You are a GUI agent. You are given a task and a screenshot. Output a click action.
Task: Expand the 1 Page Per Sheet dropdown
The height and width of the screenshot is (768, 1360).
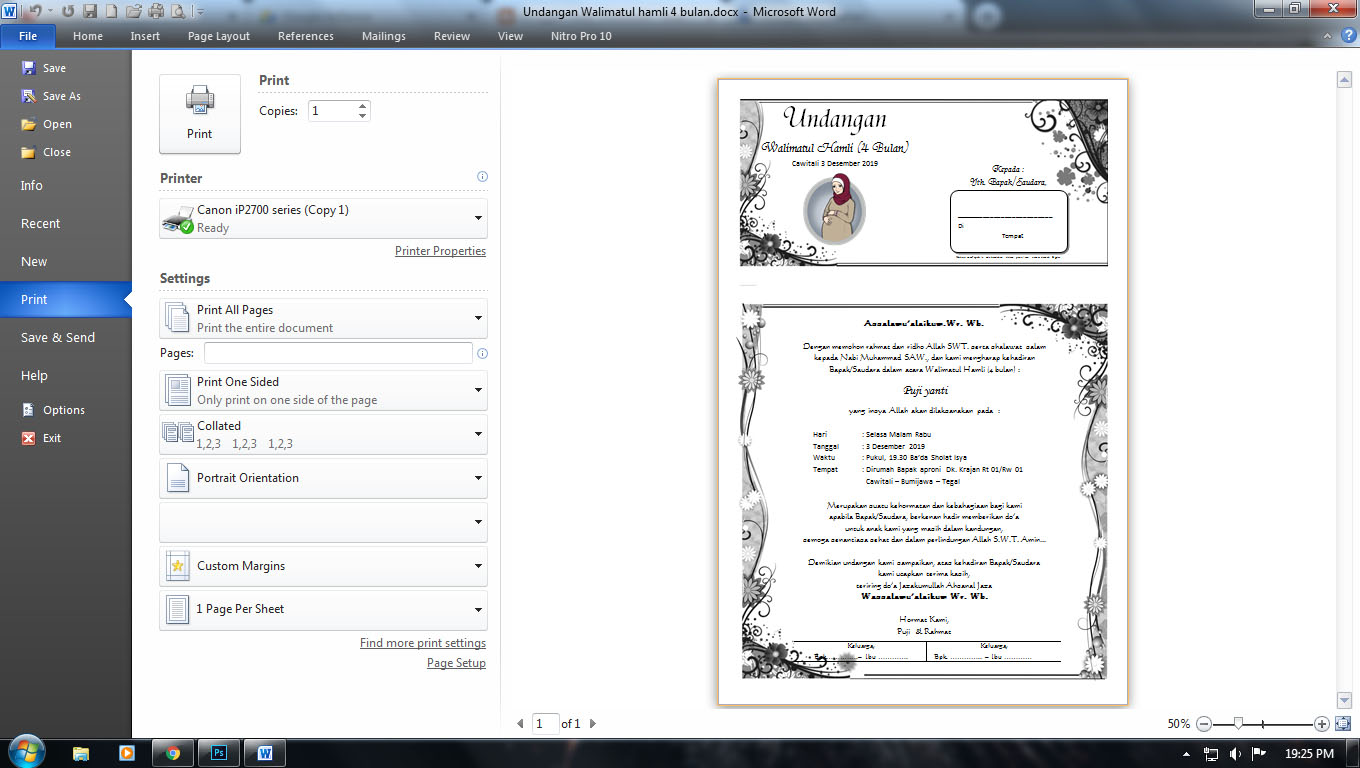pyautogui.click(x=324, y=610)
